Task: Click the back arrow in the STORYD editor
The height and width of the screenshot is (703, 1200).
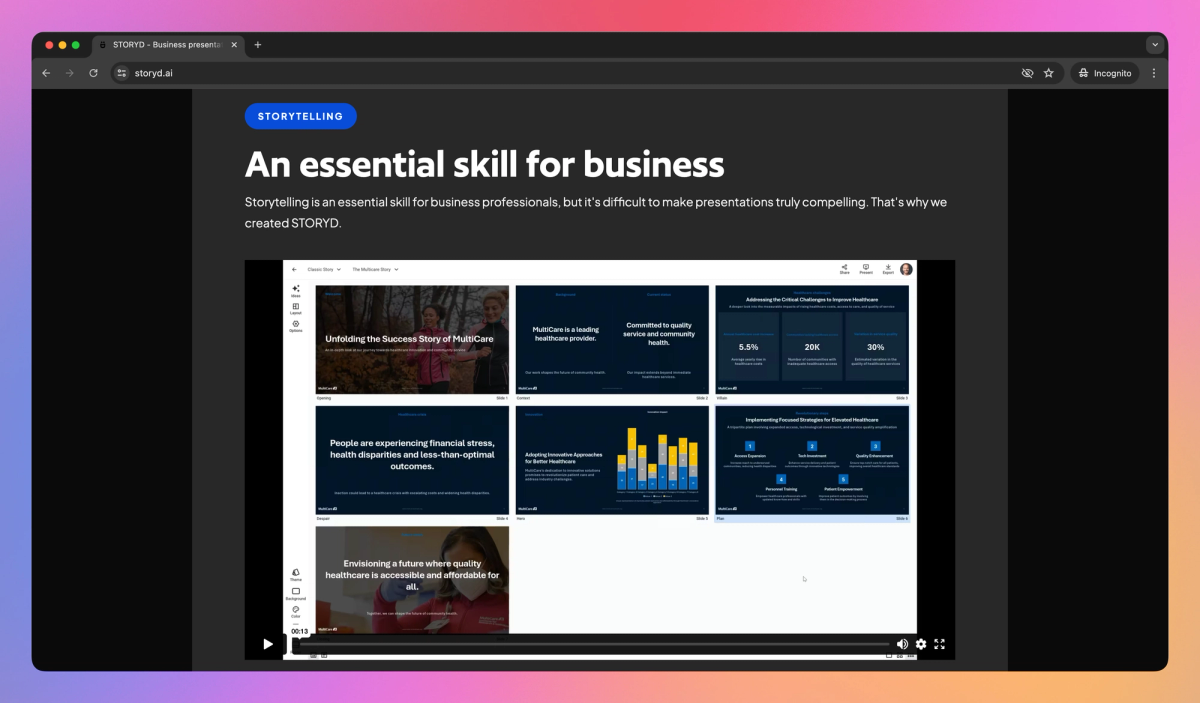Action: coord(295,269)
